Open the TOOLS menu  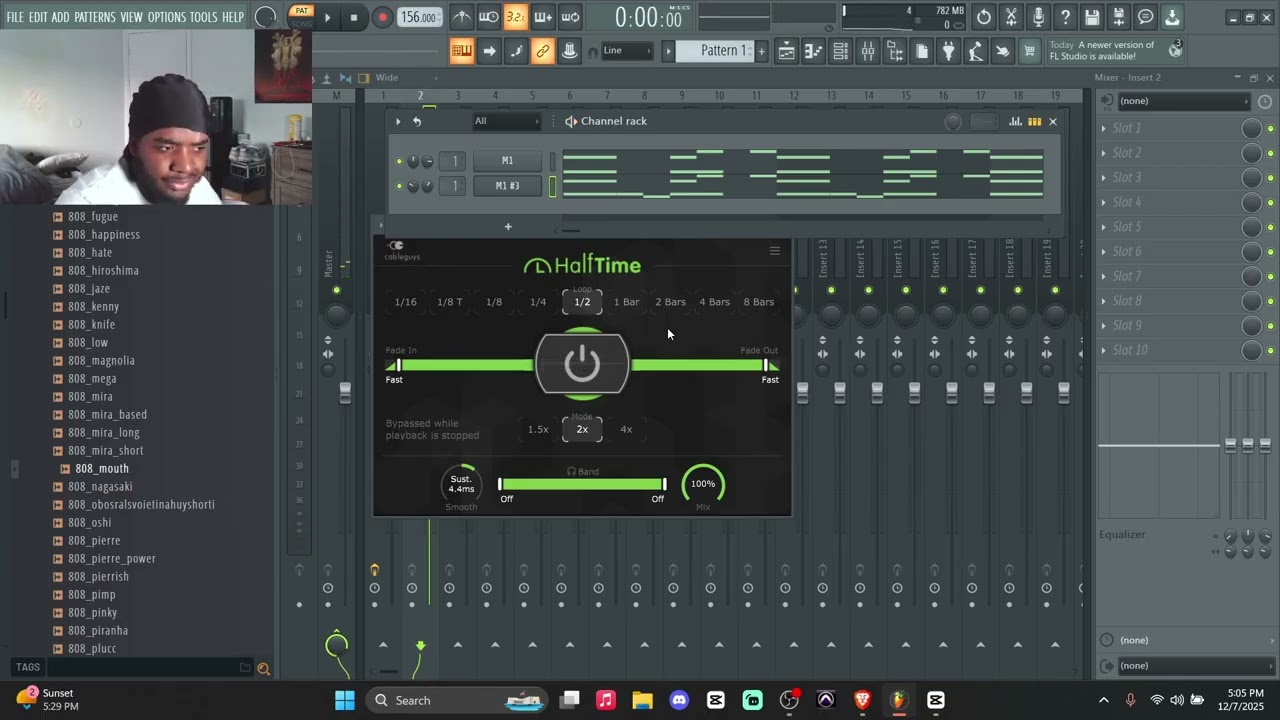point(204,17)
